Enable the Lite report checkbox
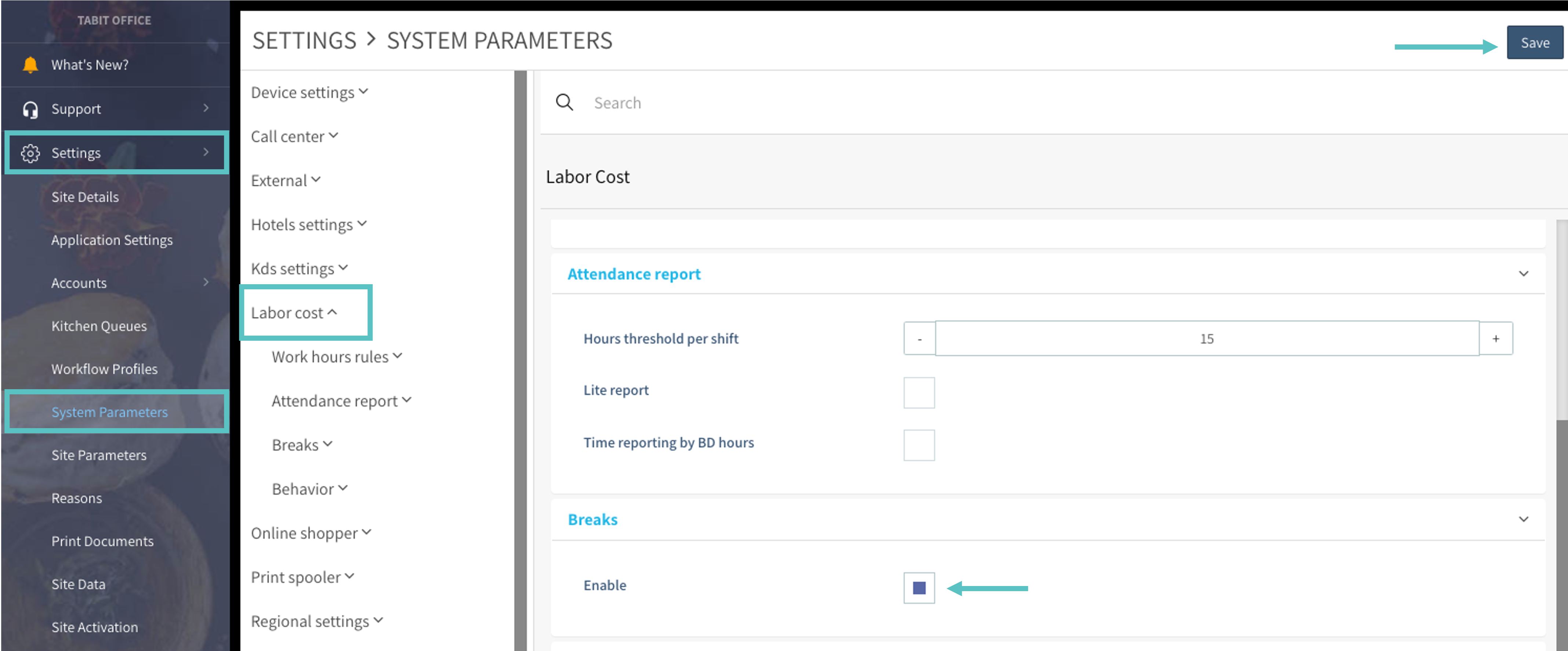 click(919, 392)
